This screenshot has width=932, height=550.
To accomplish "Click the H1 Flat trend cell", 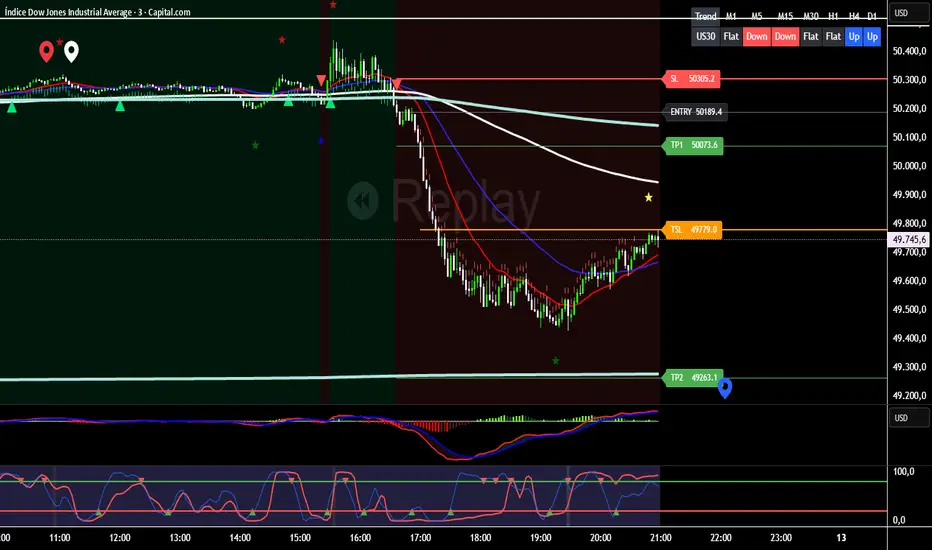I will [833, 36].
